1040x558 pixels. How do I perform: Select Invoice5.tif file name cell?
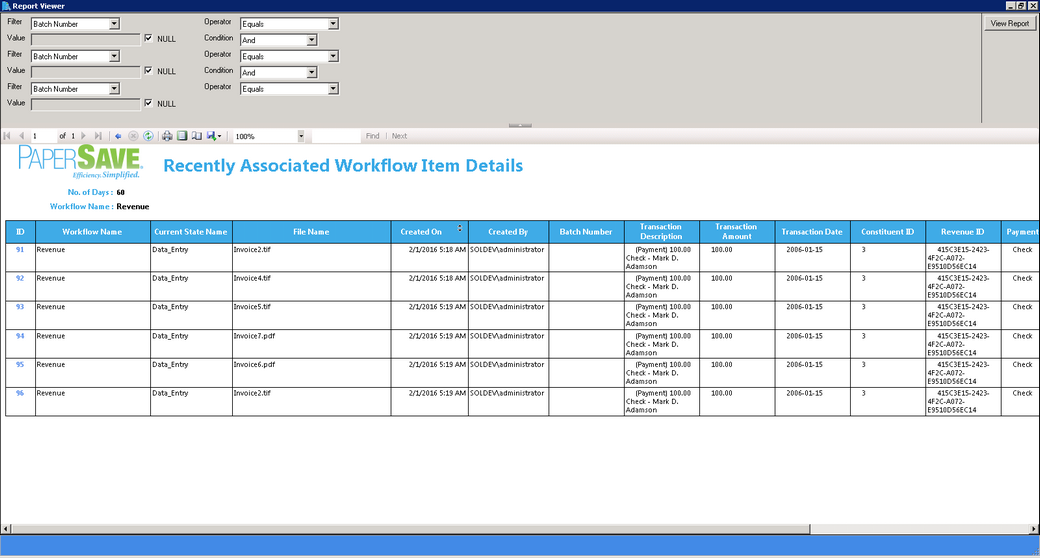point(311,314)
